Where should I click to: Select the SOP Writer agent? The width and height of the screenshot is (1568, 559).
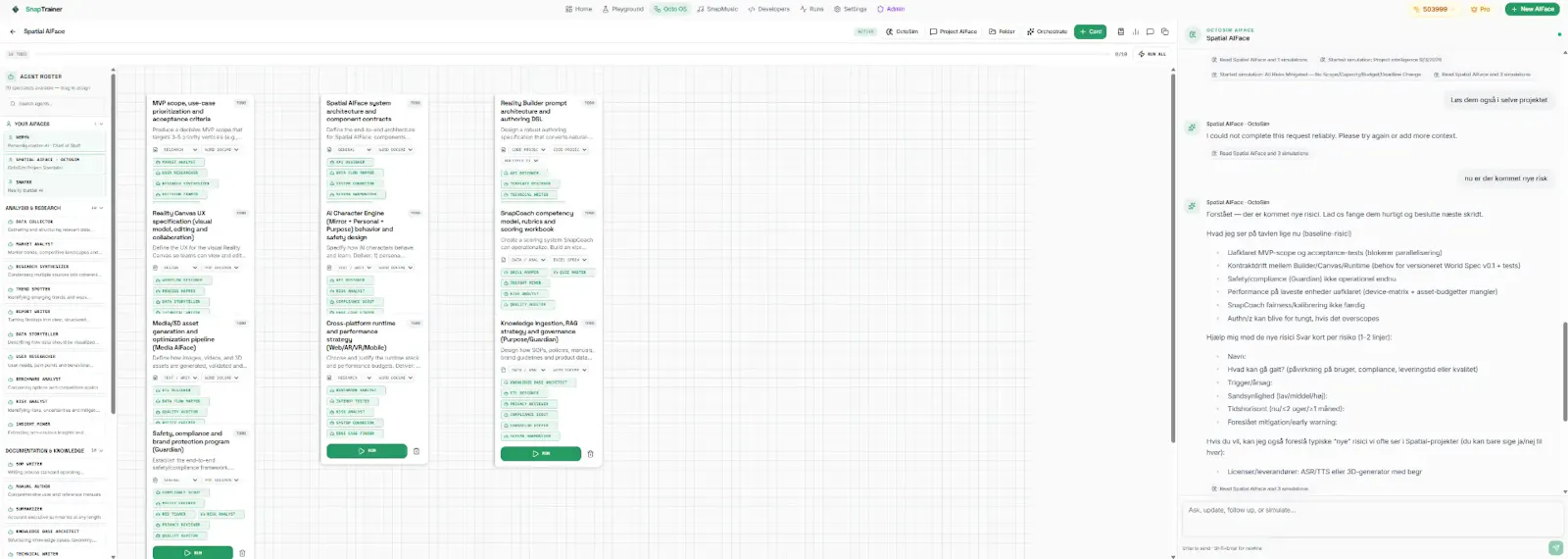[x=55, y=468]
